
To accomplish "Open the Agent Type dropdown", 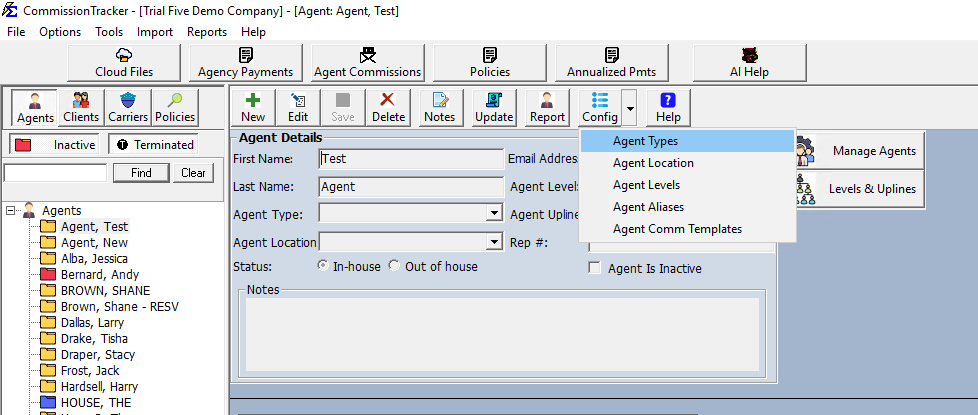I will (x=495, y=213).
